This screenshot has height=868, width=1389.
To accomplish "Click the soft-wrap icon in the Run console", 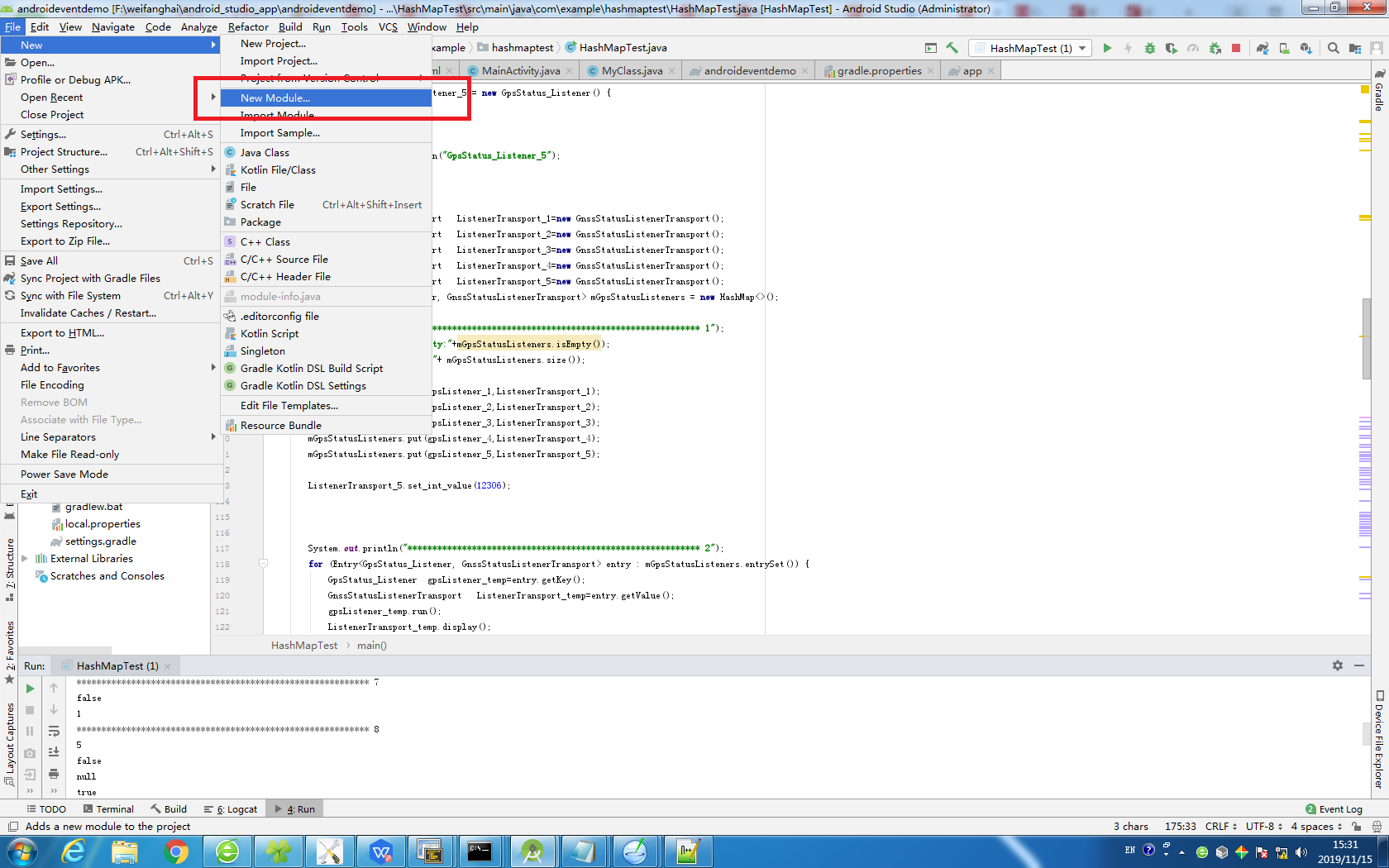I will (x=54, y=731).
